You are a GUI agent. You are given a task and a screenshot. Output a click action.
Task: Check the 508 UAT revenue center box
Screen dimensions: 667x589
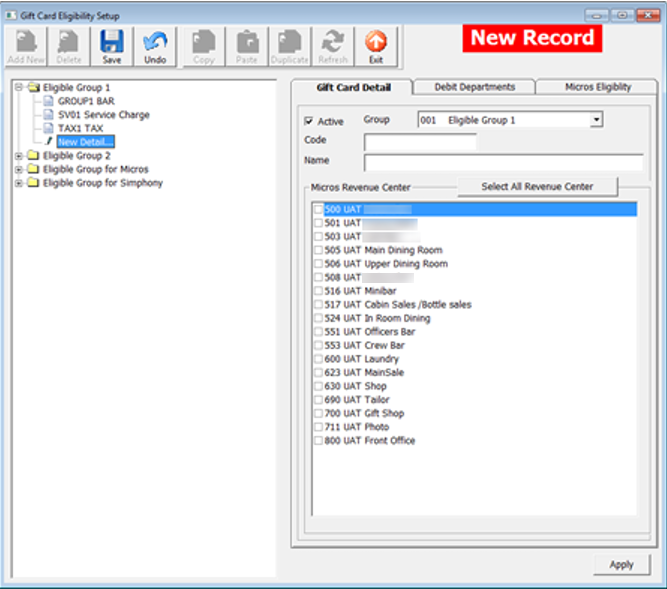[x=318, y=277]
